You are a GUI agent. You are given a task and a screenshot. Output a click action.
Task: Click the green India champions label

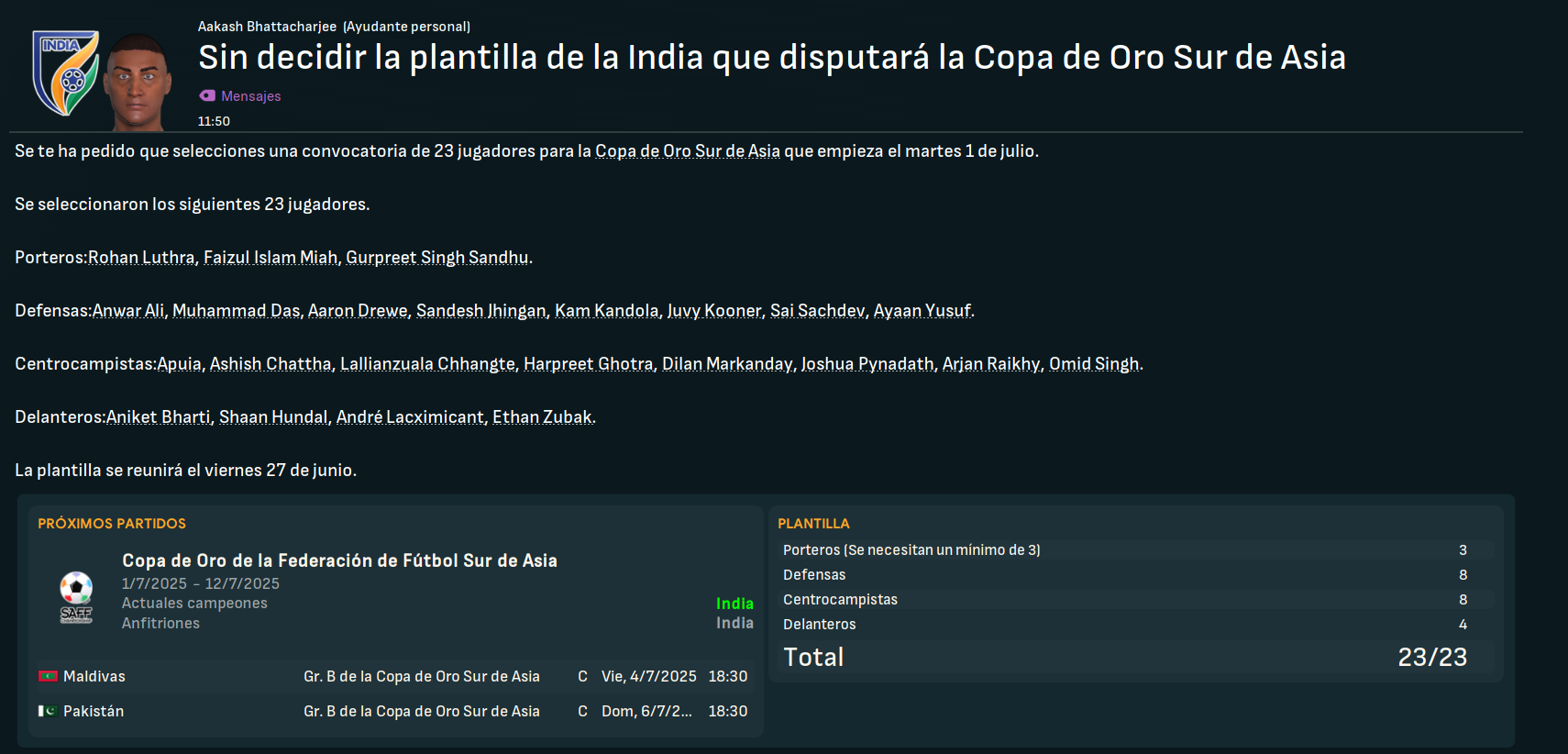pyautogui.click(x=734, y=603)
